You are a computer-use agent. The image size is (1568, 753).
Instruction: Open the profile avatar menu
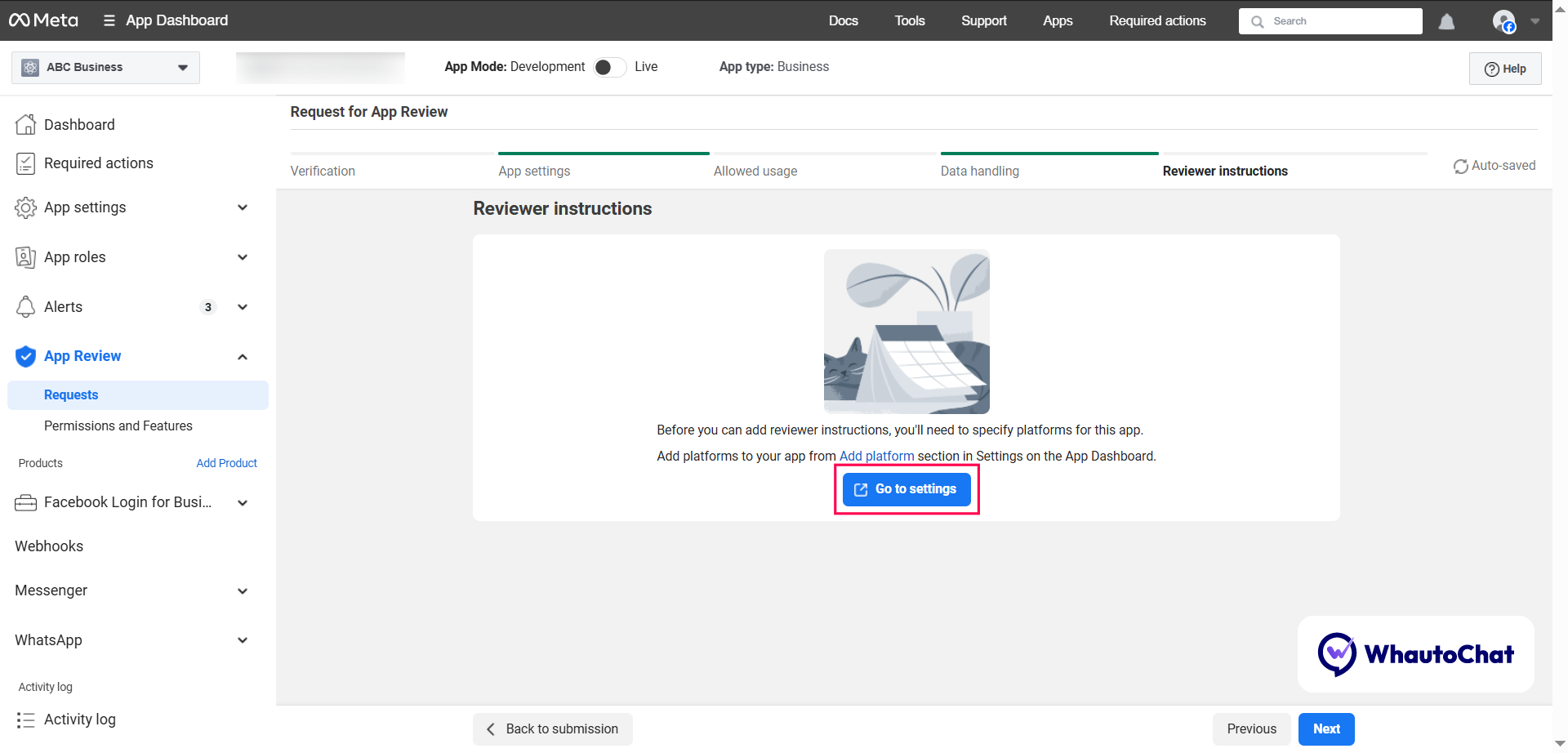pos(1503,21)
